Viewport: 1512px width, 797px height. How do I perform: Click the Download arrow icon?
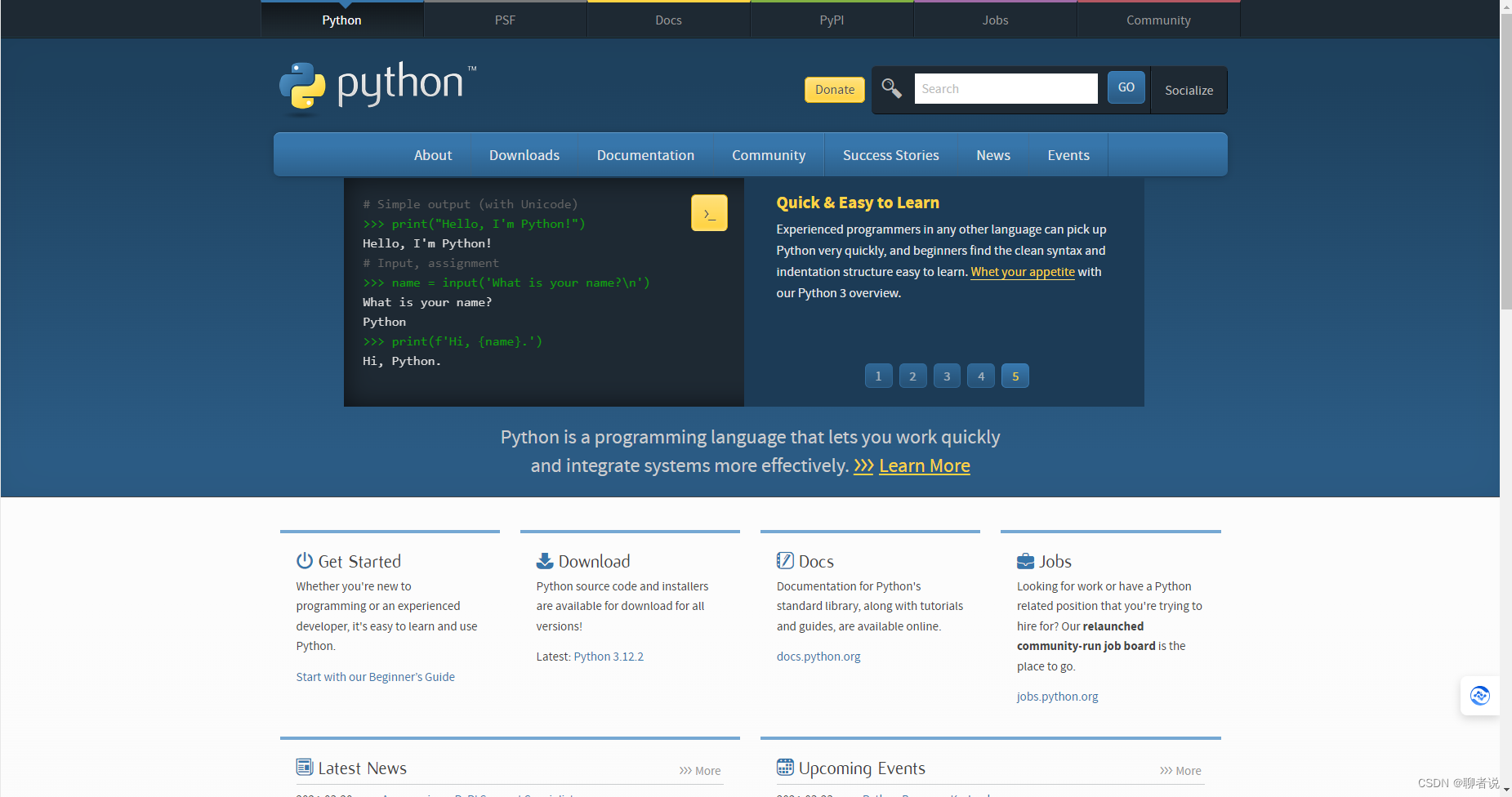point(544,560)
